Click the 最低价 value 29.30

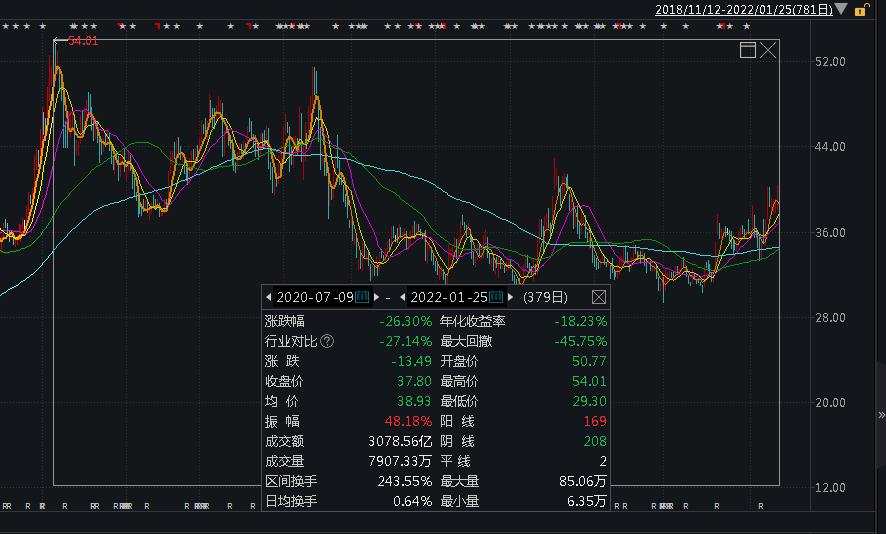click(x=589, y=401)
